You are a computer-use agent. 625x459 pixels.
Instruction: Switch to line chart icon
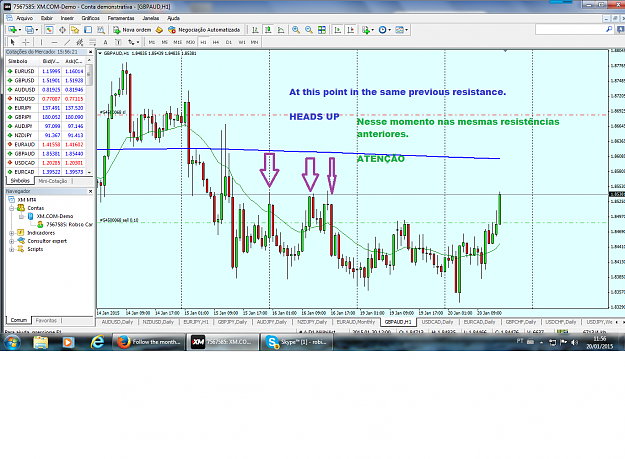pos(281,30)
